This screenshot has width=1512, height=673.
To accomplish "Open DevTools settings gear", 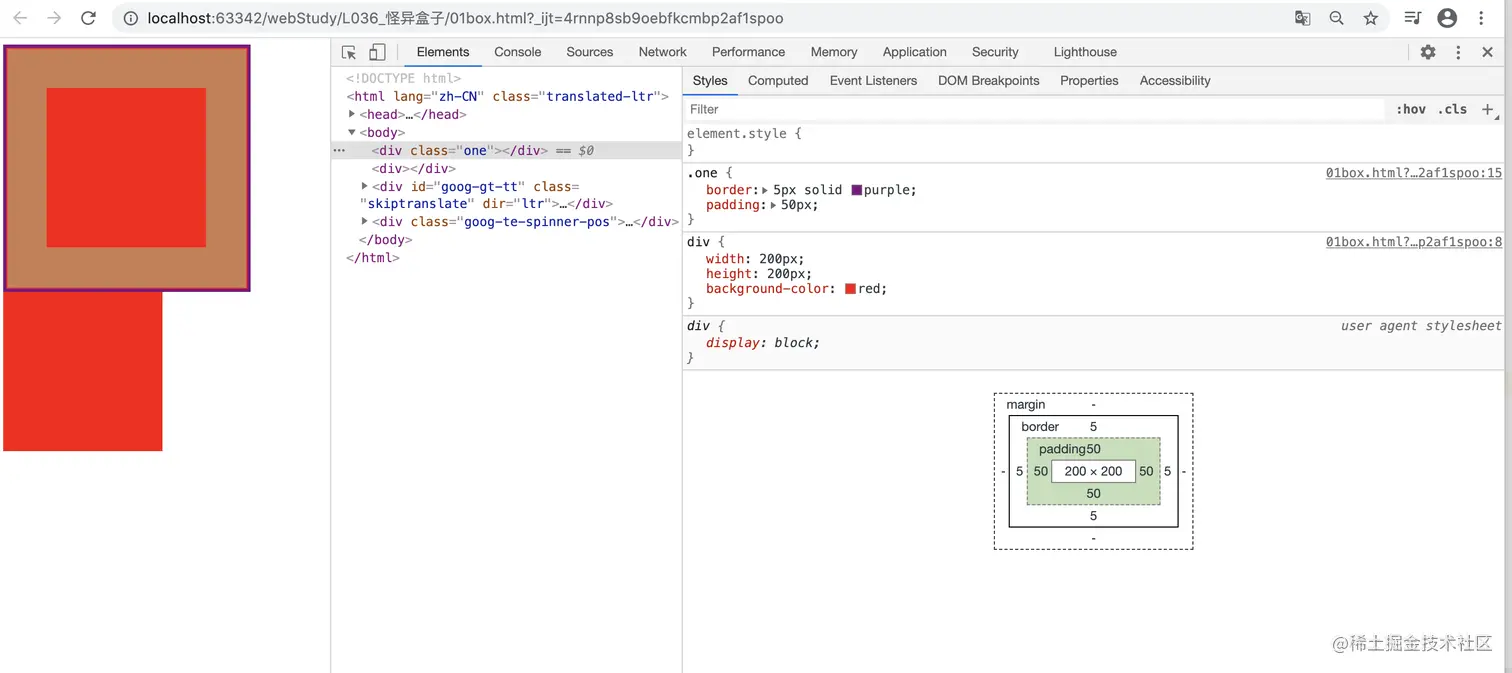I will tap(1428, 52).
